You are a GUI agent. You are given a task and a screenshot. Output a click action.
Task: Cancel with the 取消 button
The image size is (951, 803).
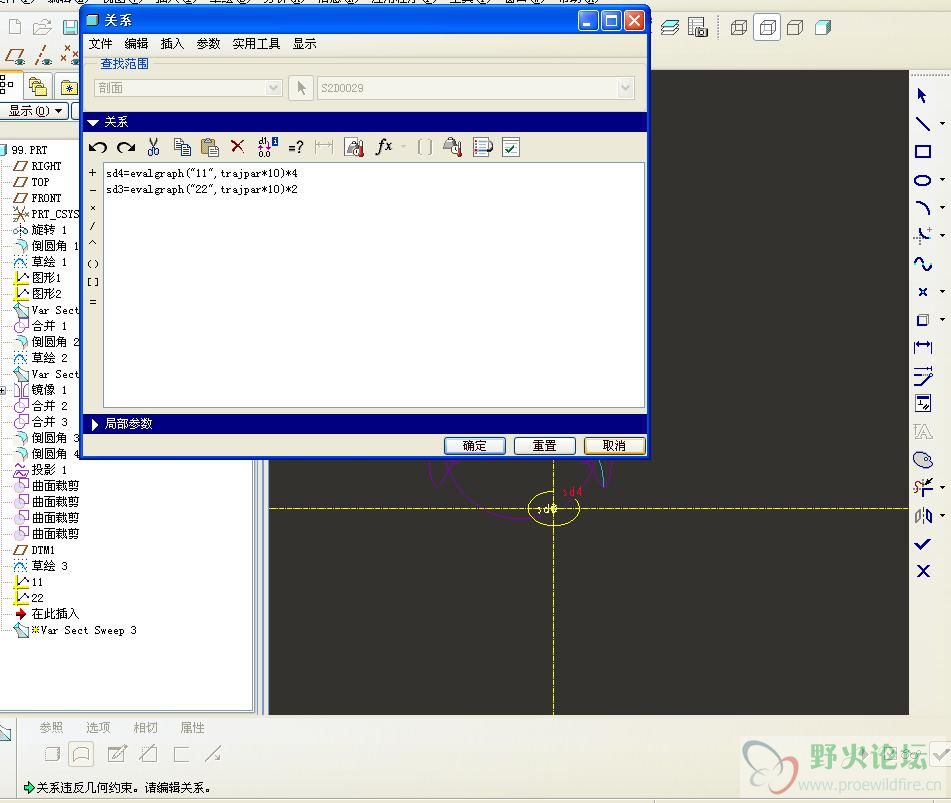click(x=614, y=446)
